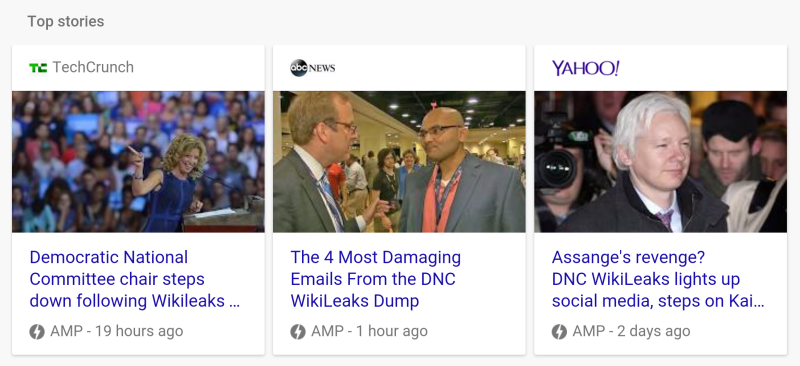Click the two men talking thumbnail
The height and width of the screenshot is (366, 800).
tap(399, 162)
